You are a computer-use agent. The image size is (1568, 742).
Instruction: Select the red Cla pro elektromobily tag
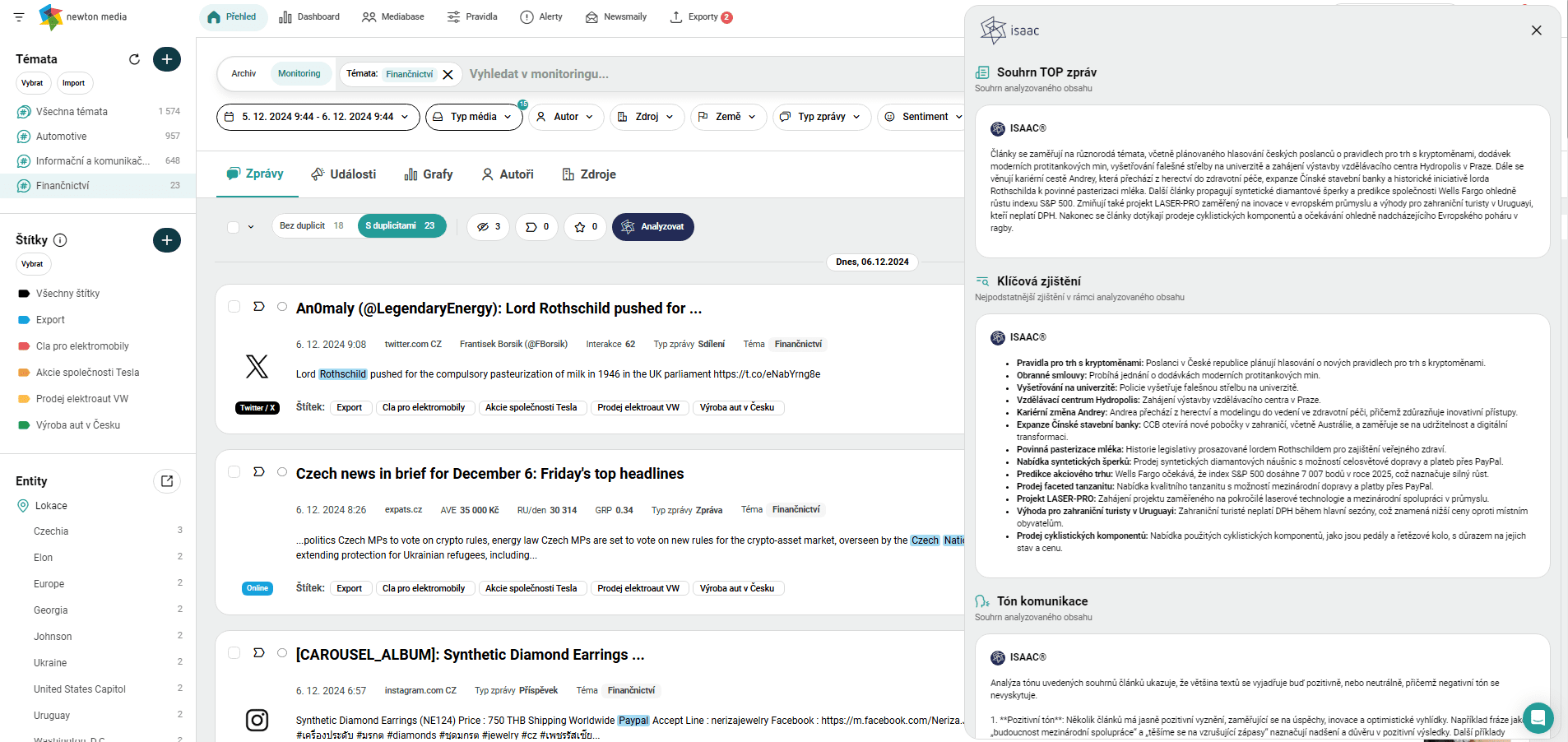(x=82, y=346)
